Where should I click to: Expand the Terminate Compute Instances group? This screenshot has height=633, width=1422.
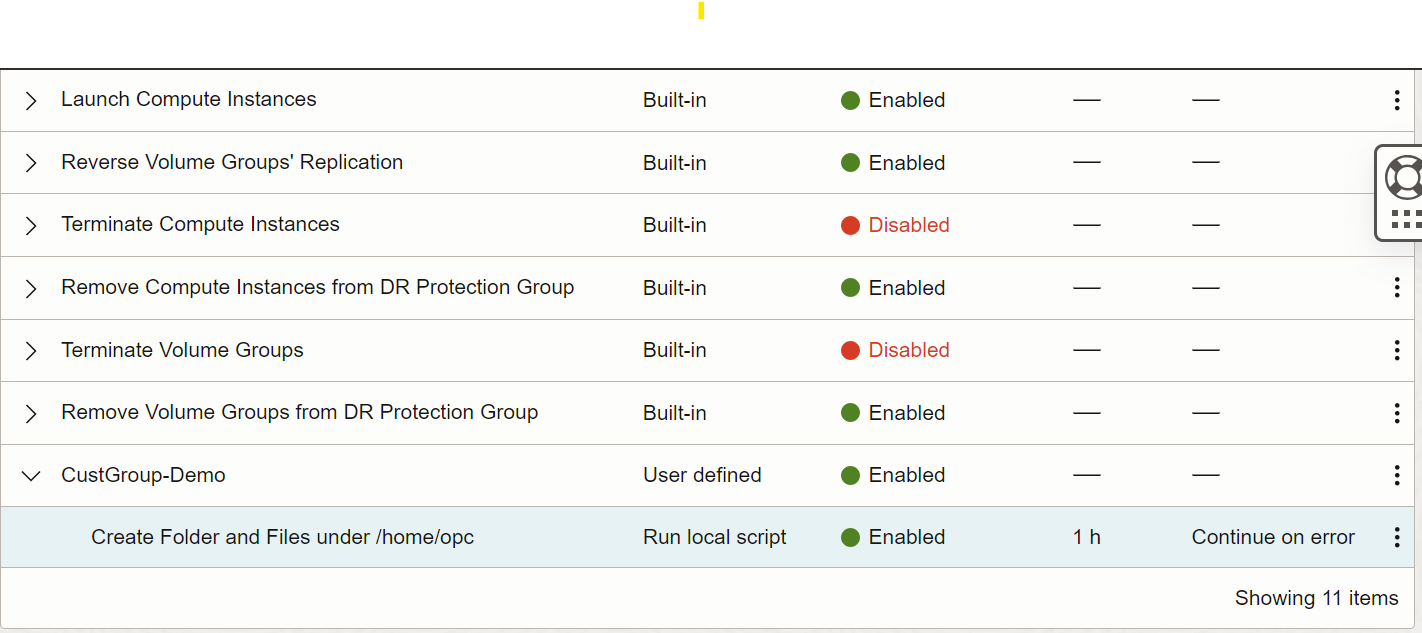30,225
